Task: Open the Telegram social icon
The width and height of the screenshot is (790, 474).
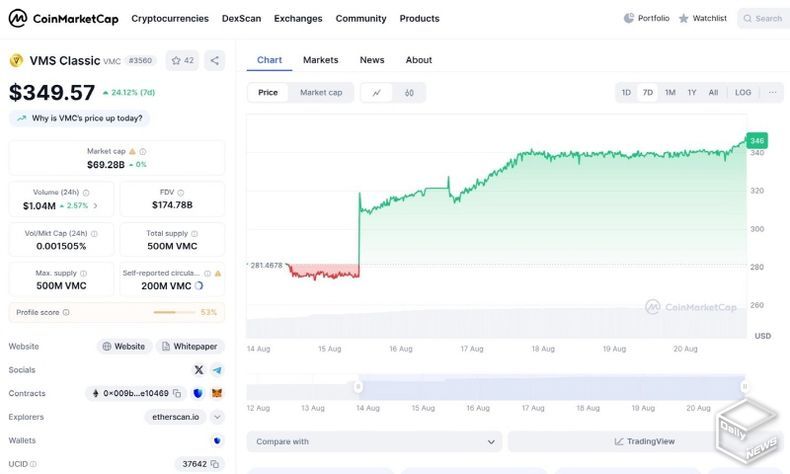Action: [x=217, y=370]
